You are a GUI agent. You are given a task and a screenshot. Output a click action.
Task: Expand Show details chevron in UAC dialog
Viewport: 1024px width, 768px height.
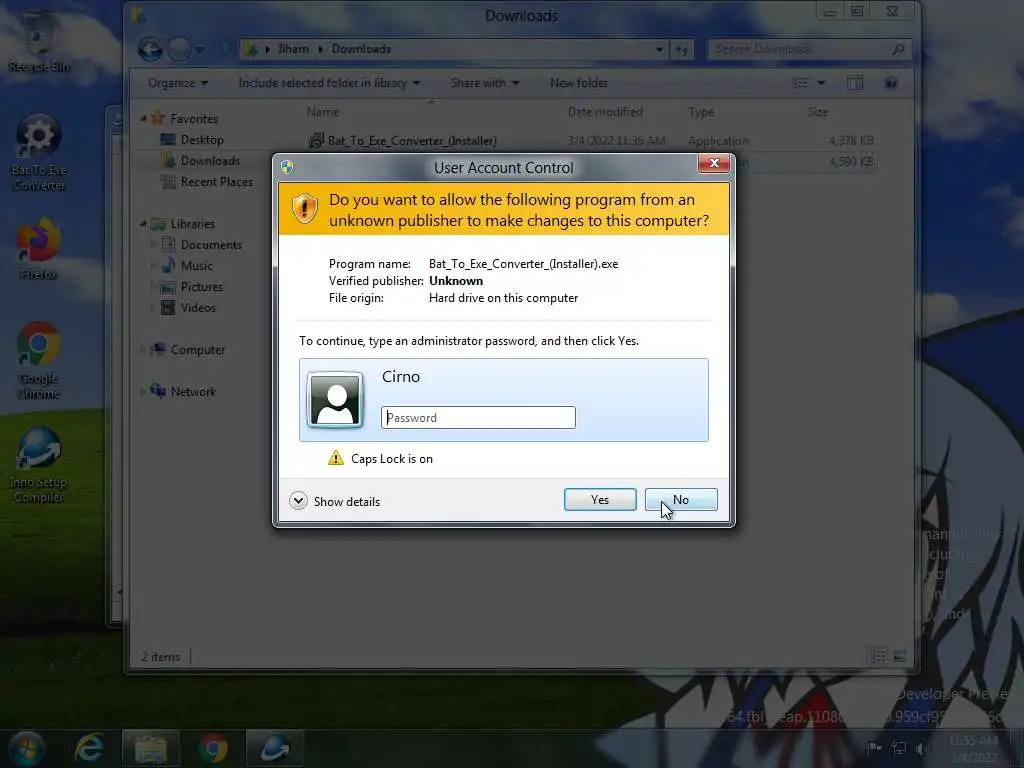[x=298, y=501]
